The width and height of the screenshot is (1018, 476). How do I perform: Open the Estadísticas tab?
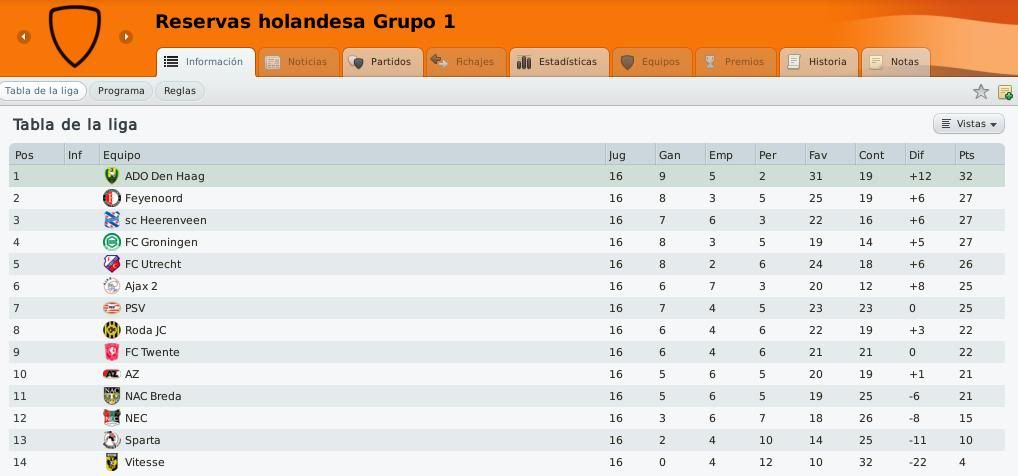559,62
